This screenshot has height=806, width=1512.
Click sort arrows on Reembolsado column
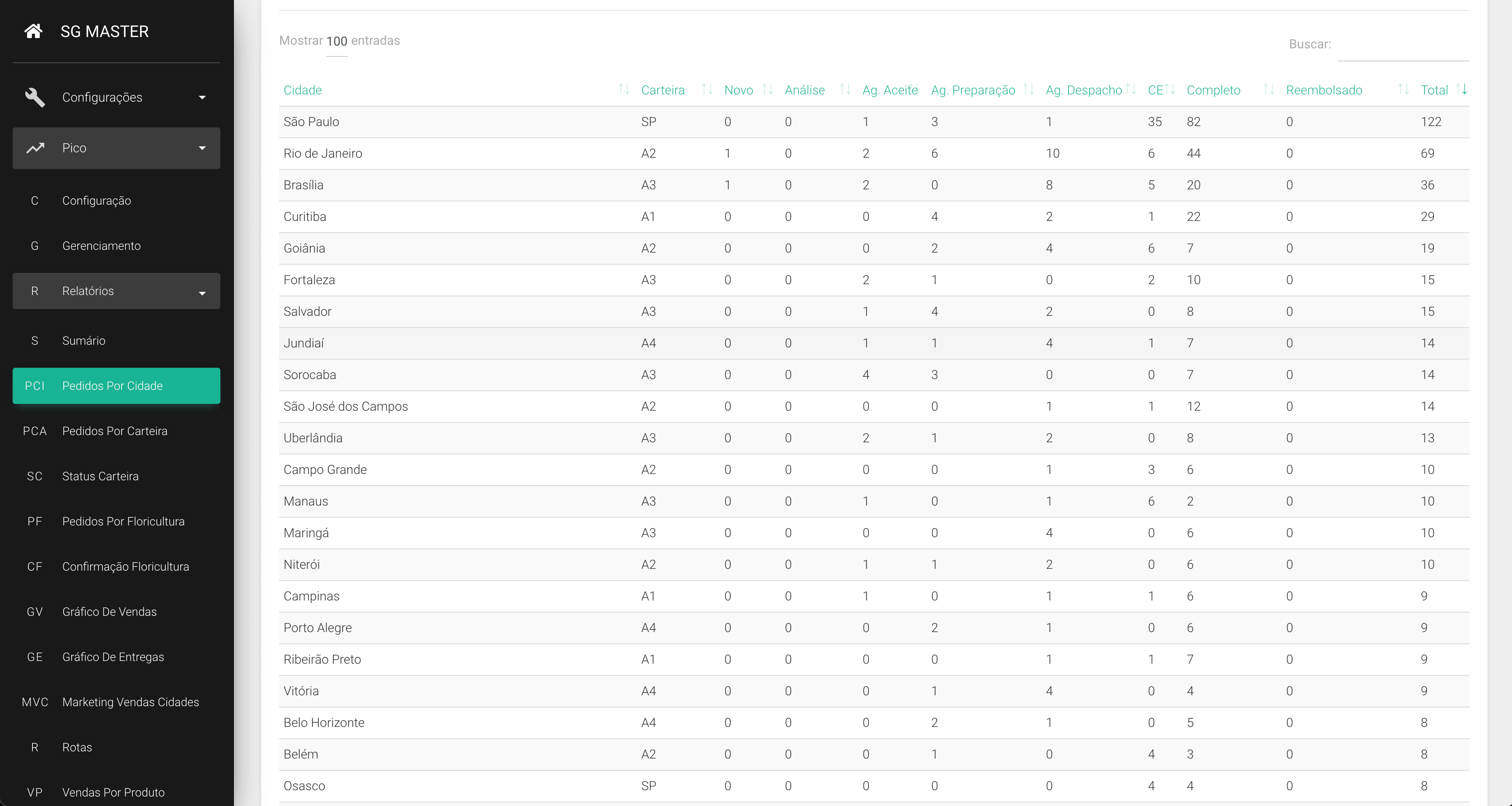[x=1403, y=89]
